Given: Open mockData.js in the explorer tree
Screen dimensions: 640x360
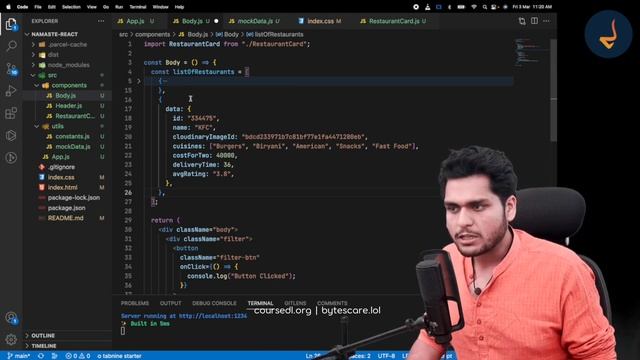Looking at the screenshot, I should coord(73,147).
